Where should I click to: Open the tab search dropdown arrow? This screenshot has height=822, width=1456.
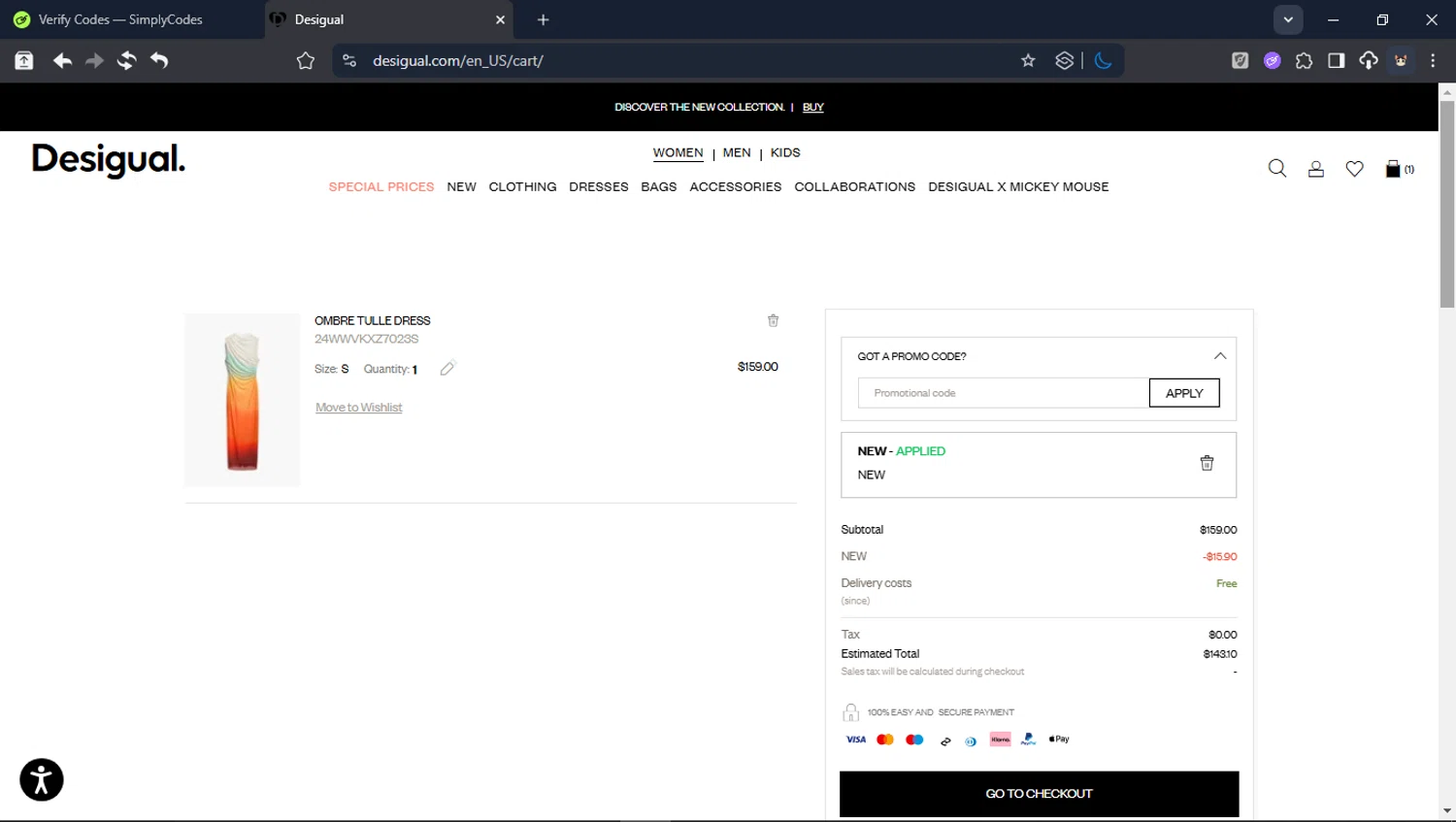click(x=1288, y=19)
